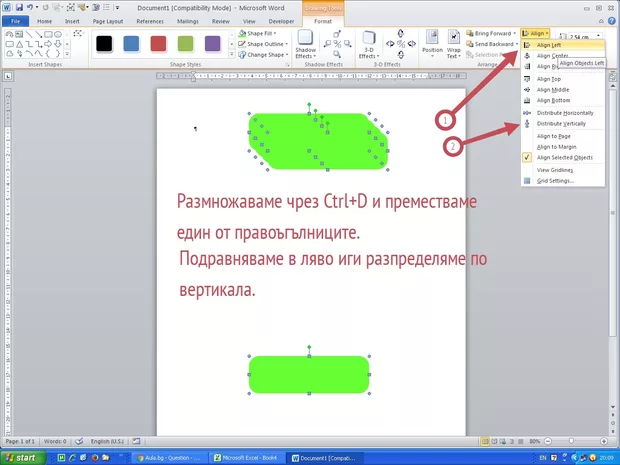Expand the Shadow Effects dropdown

pyautogui.click(x=305, y=44)
